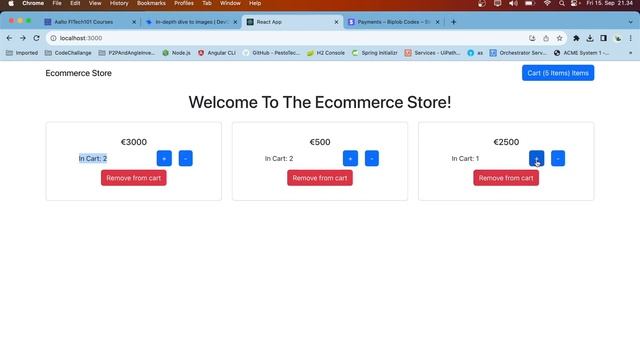Open the Chrome profile avatar
Viewport: 640px width, 360px height.
coord(618,38)
